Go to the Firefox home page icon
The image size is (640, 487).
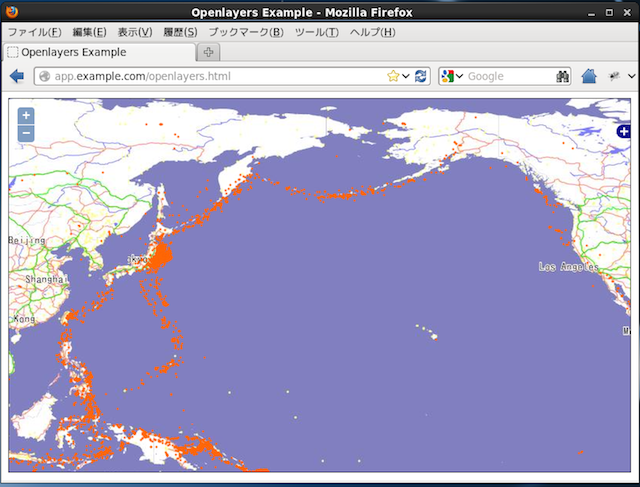(x=589, y=76)
